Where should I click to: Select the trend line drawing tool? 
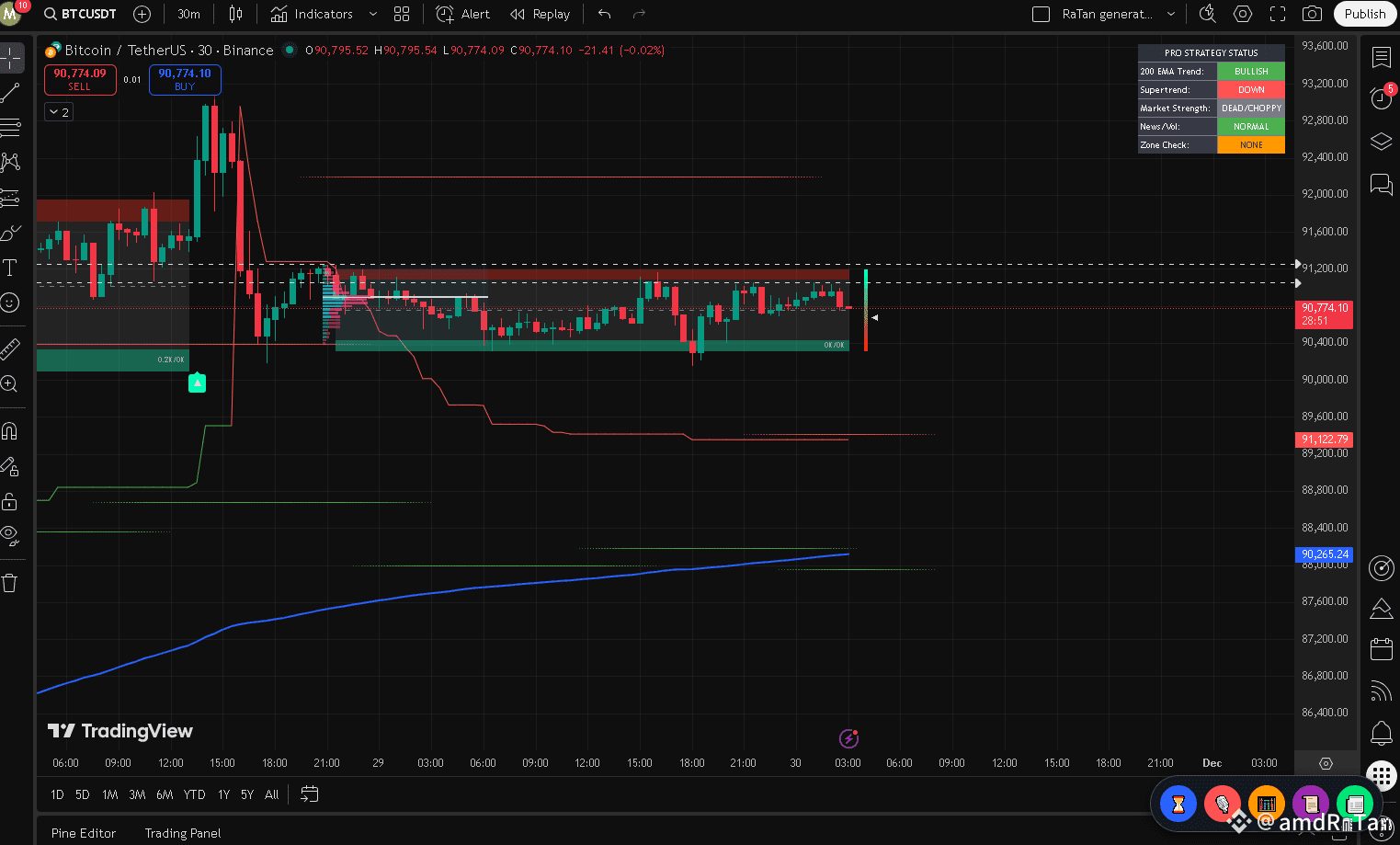11,92
